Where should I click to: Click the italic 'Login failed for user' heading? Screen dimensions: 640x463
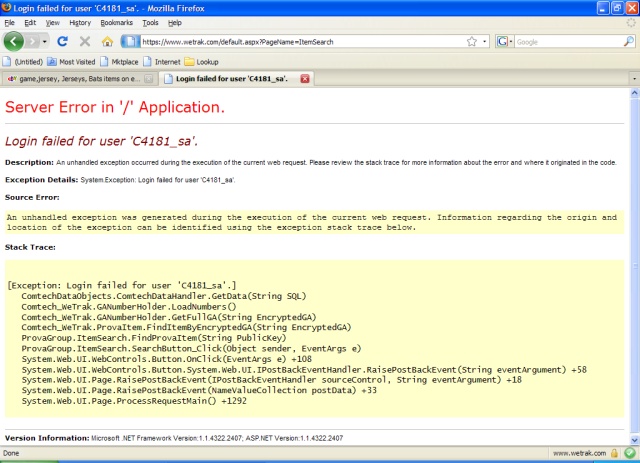pos(101,141)
